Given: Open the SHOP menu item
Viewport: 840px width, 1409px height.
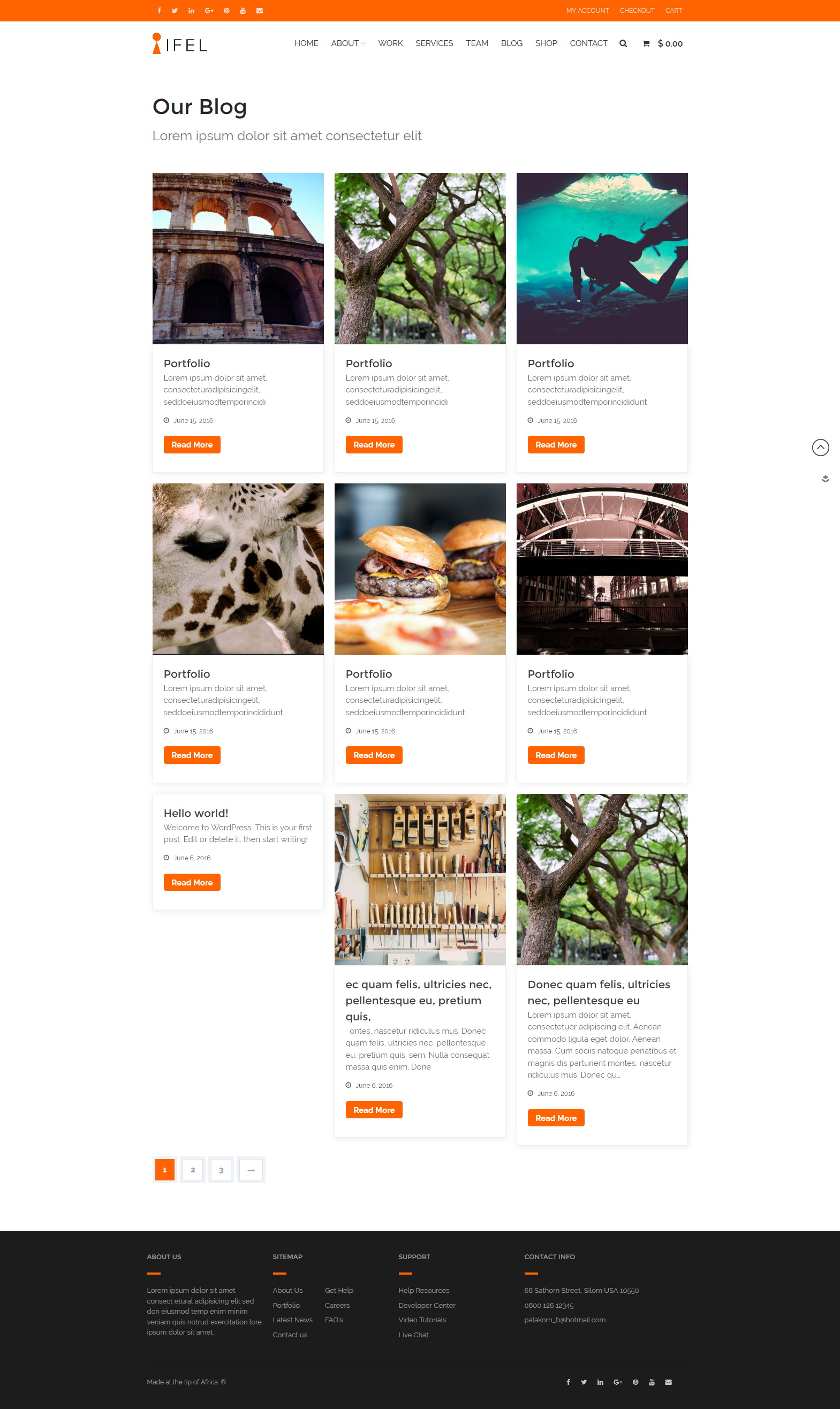Looking at the screenshot, I should [x=546, y=43].
